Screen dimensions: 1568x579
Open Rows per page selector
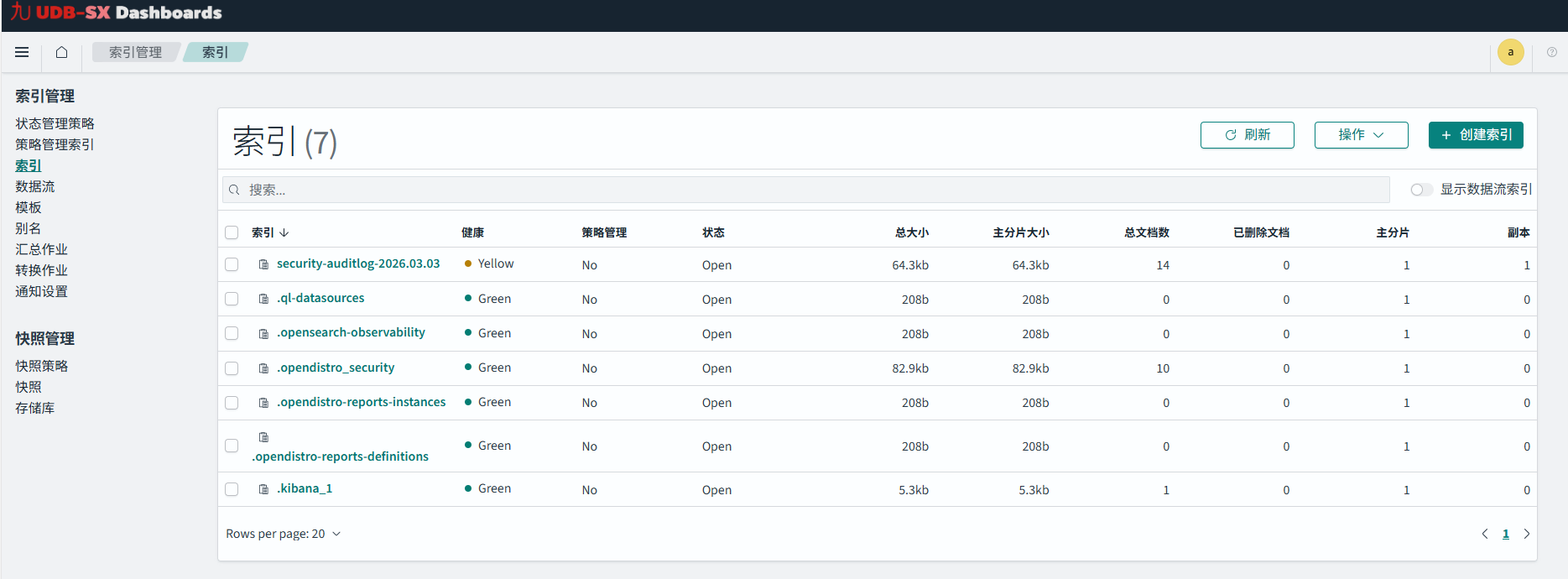coord(283,534)
